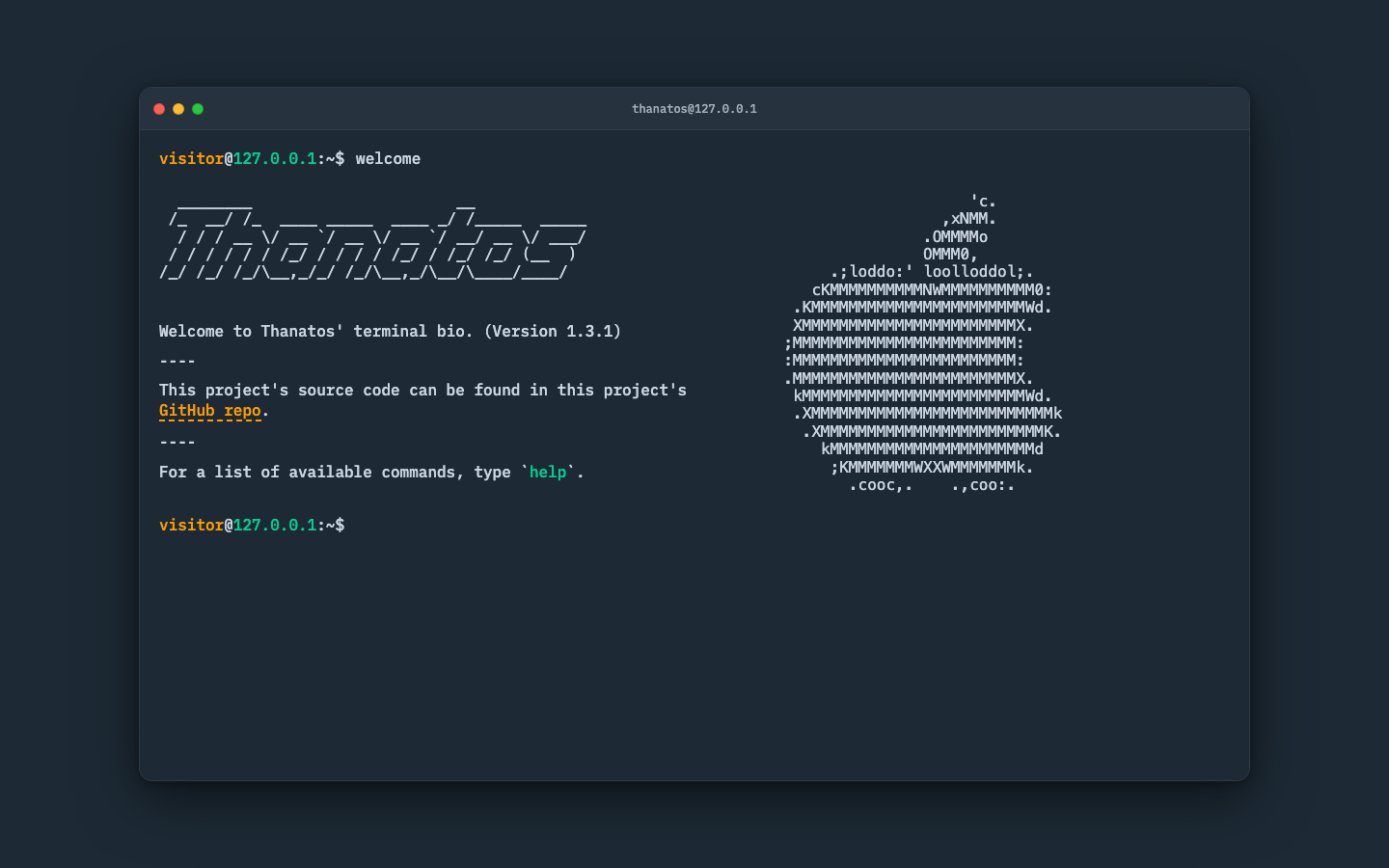The image size is (1389, 868).
Task: Click the yellow minimize window button
Action: pyautogui.click(x=178, y=109)
